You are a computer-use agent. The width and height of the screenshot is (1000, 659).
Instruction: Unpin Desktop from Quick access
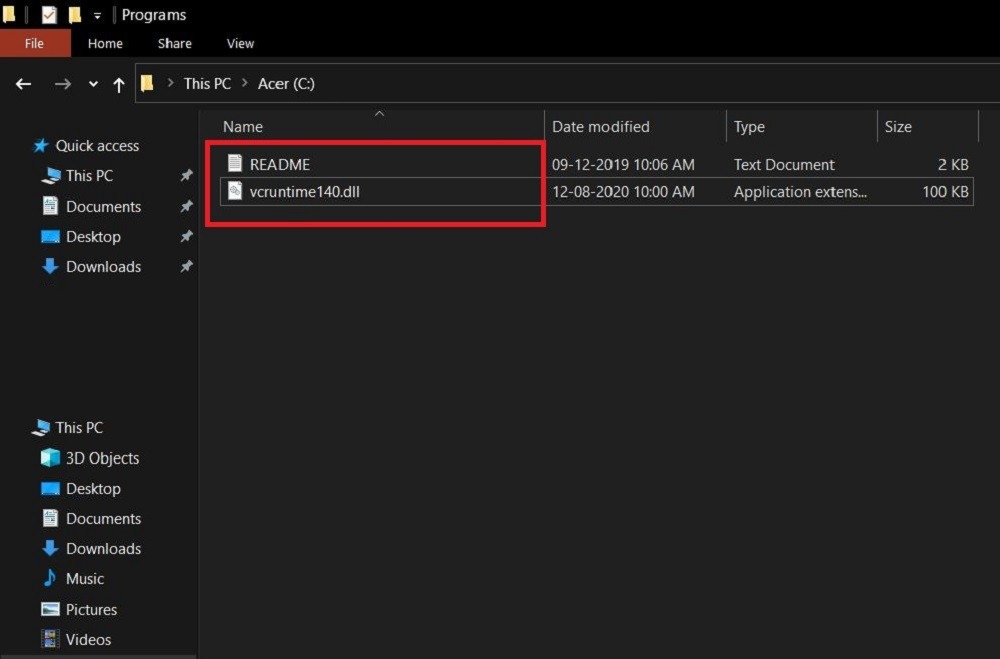pyautogui.click(x=186, y=237)
